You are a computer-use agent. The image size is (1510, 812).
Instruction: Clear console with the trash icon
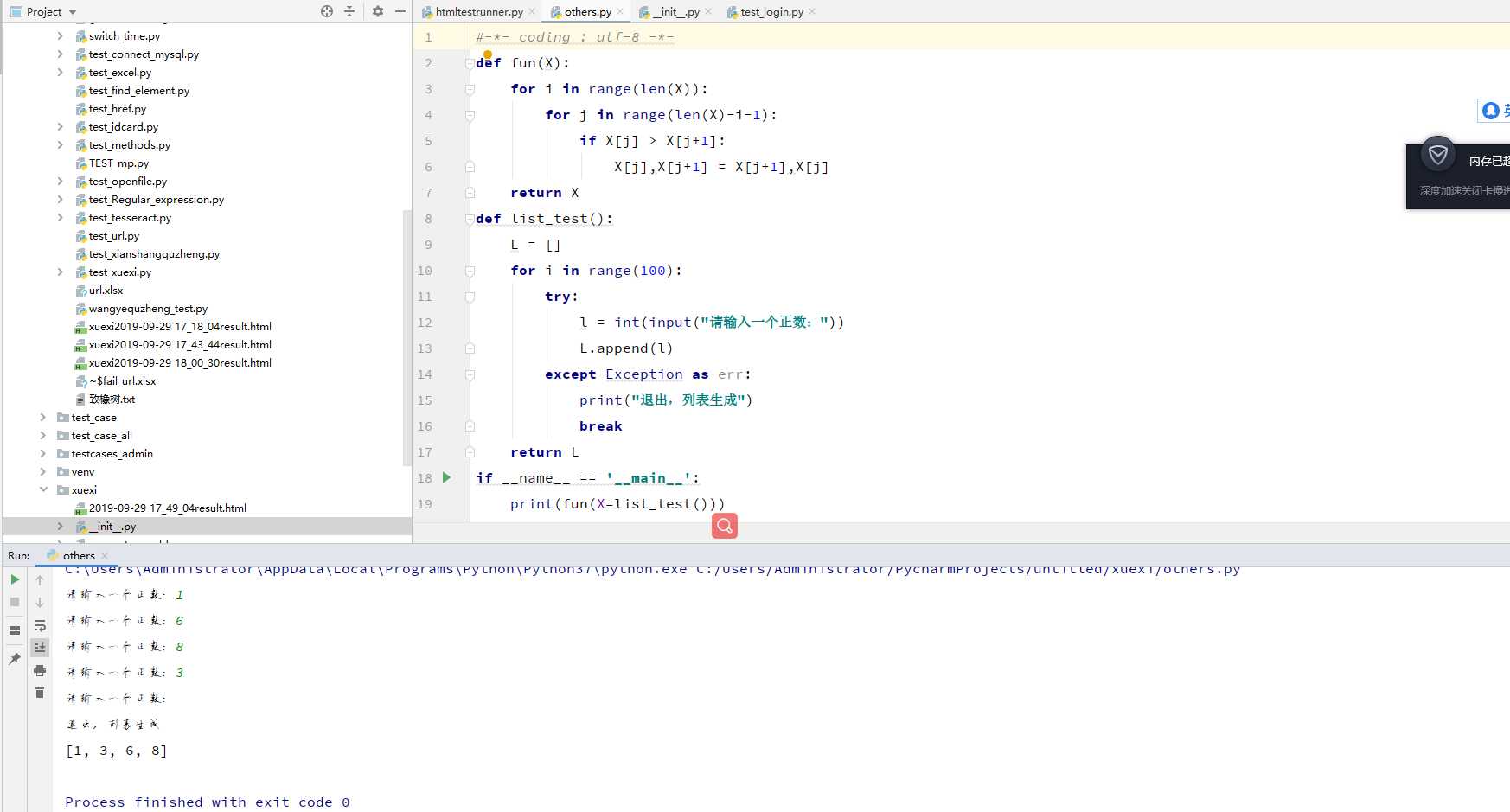coord(40,693)
